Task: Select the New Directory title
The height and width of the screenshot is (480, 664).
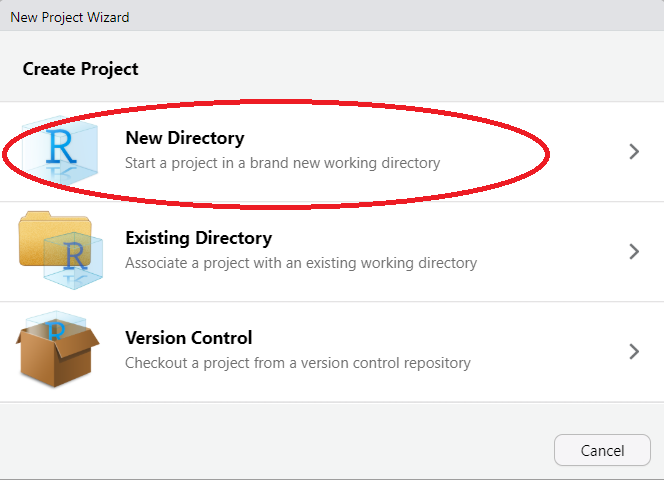Action: (x=184, y=138)
